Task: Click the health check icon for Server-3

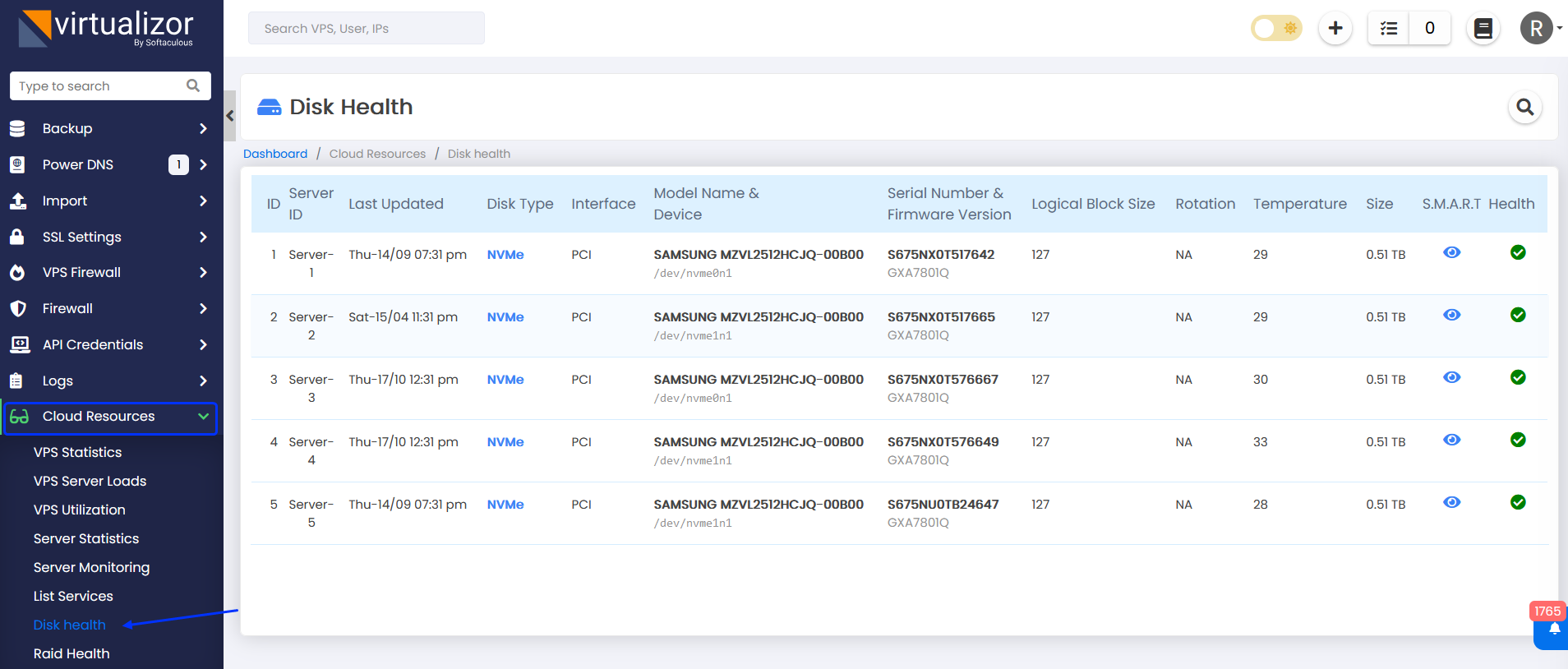Action: [1518, 377]
